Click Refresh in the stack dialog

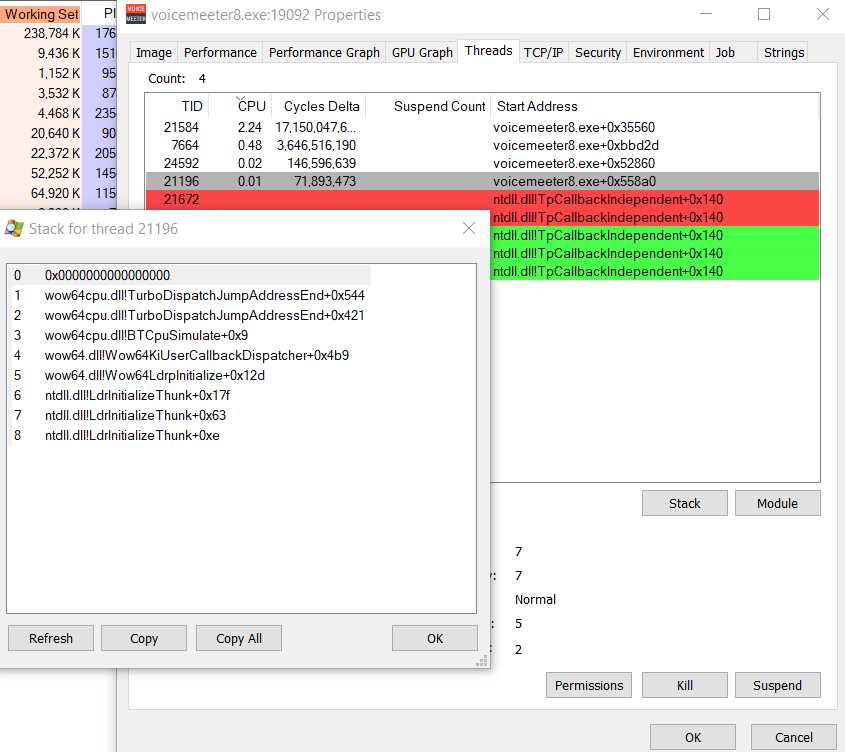click(51, 638)
